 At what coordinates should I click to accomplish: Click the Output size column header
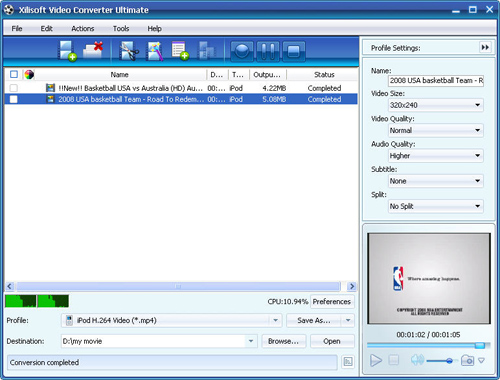[267, 75]
